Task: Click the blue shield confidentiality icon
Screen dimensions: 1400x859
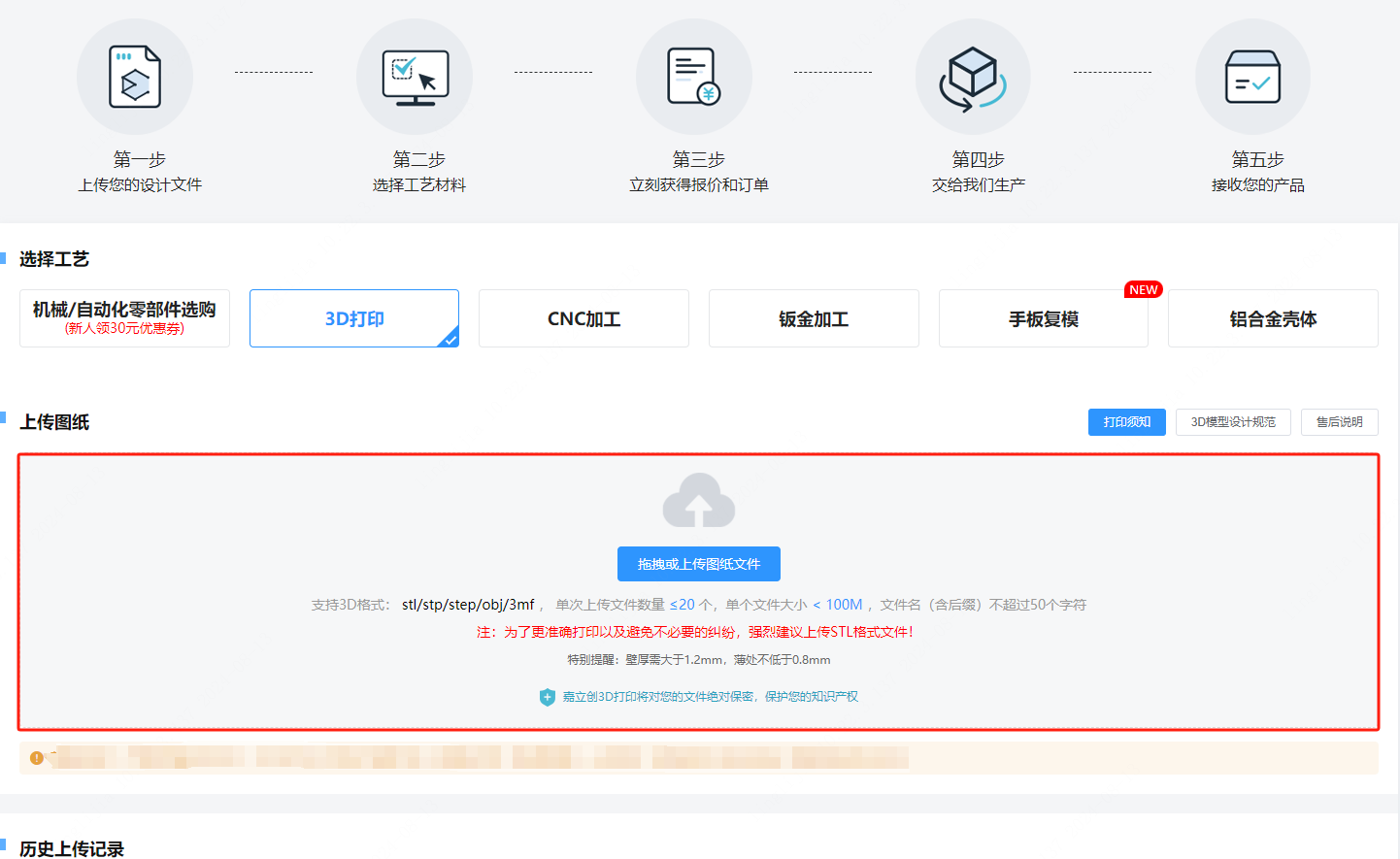Action: [548, 697]
